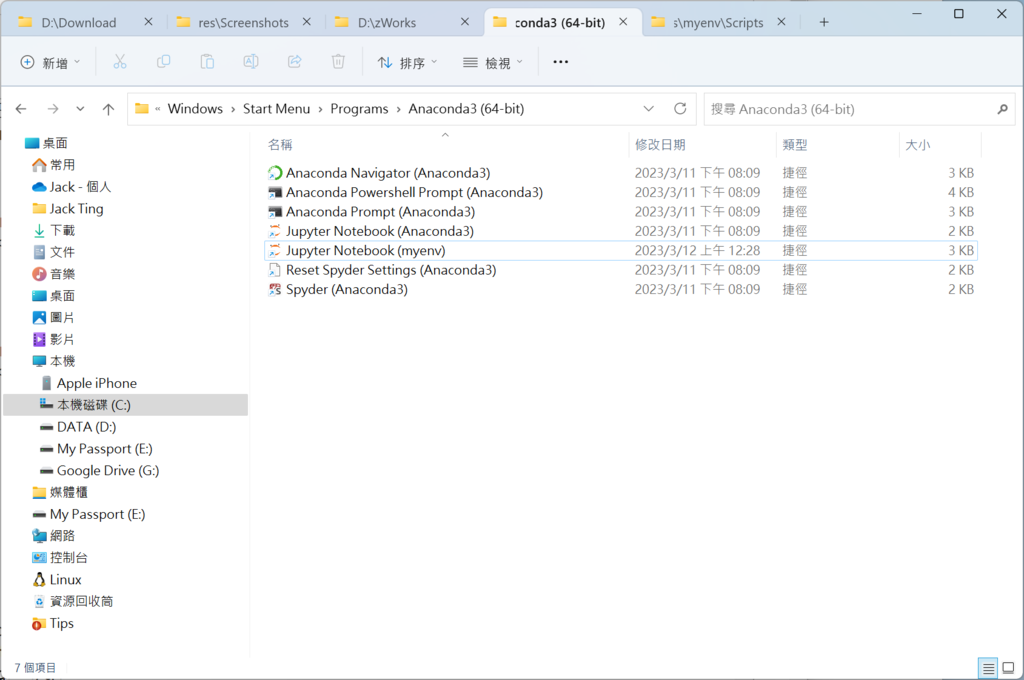Click the Delete trash icon

(x=338, y=62)
